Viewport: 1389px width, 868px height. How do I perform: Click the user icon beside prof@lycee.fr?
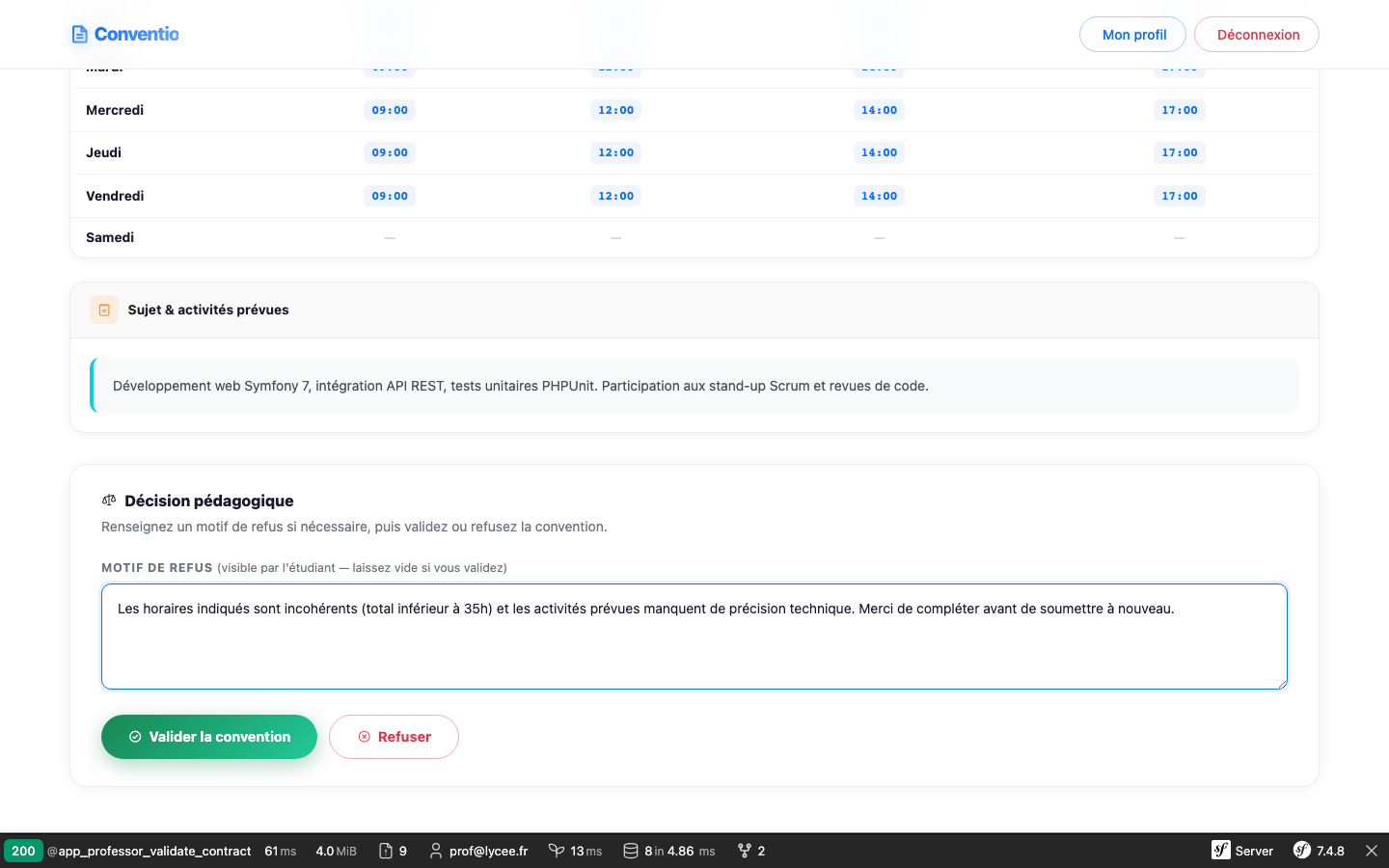[436, 851]
